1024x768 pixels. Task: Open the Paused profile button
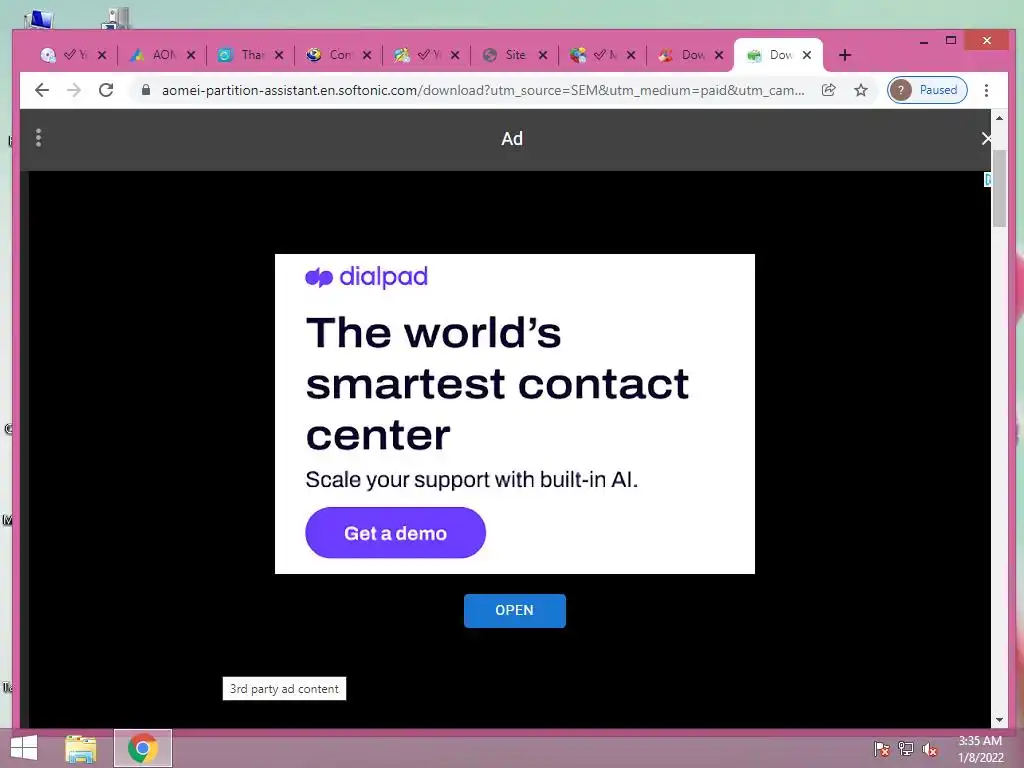coord(927,90)
